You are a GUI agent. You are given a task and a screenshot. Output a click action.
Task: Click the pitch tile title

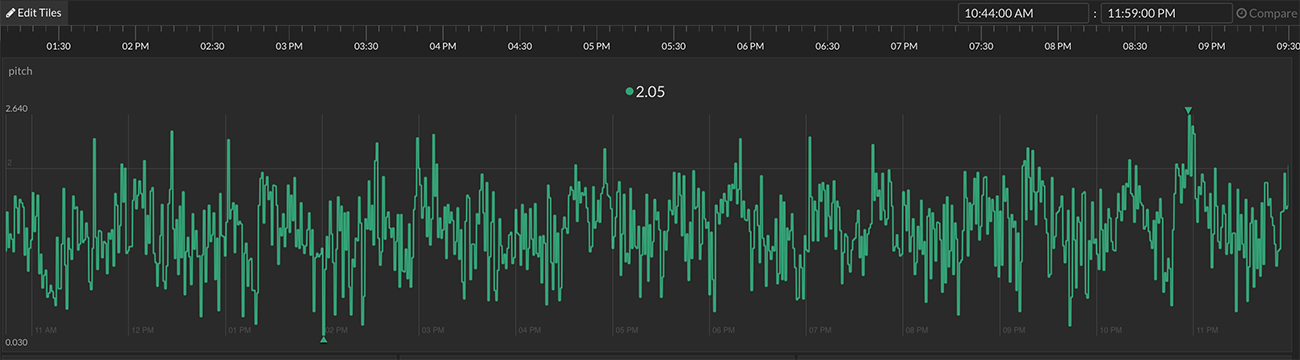tap(20, 72)
